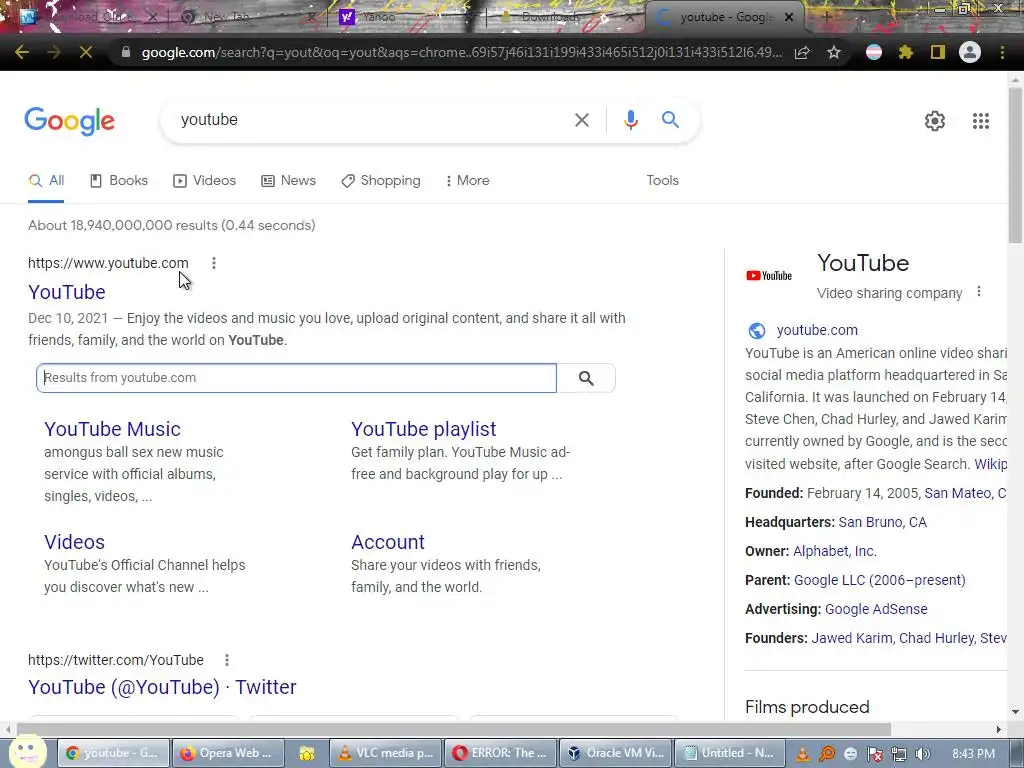Toggle the browser side panel icon
Viewport: 1024px width, 768px height.
click(x=938, y=52)
